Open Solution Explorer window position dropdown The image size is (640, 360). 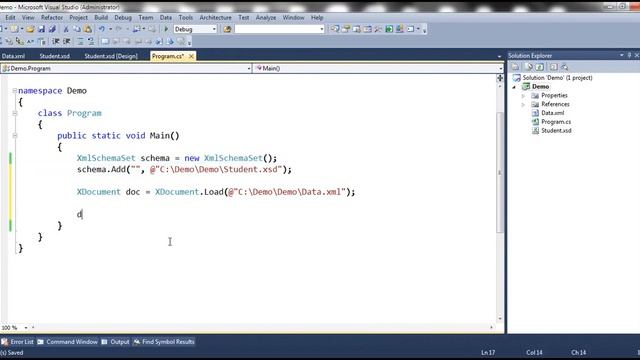[622, 55]
